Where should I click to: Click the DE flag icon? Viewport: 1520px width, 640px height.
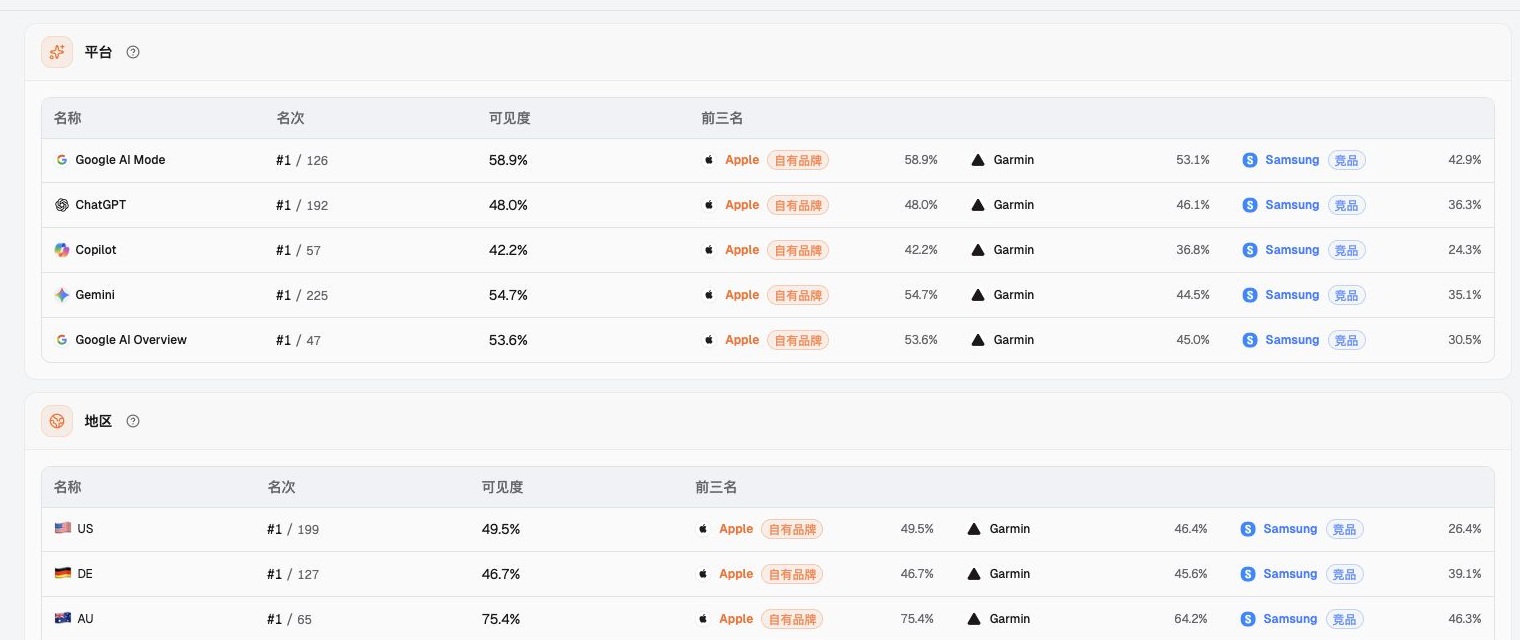[63, 574]
